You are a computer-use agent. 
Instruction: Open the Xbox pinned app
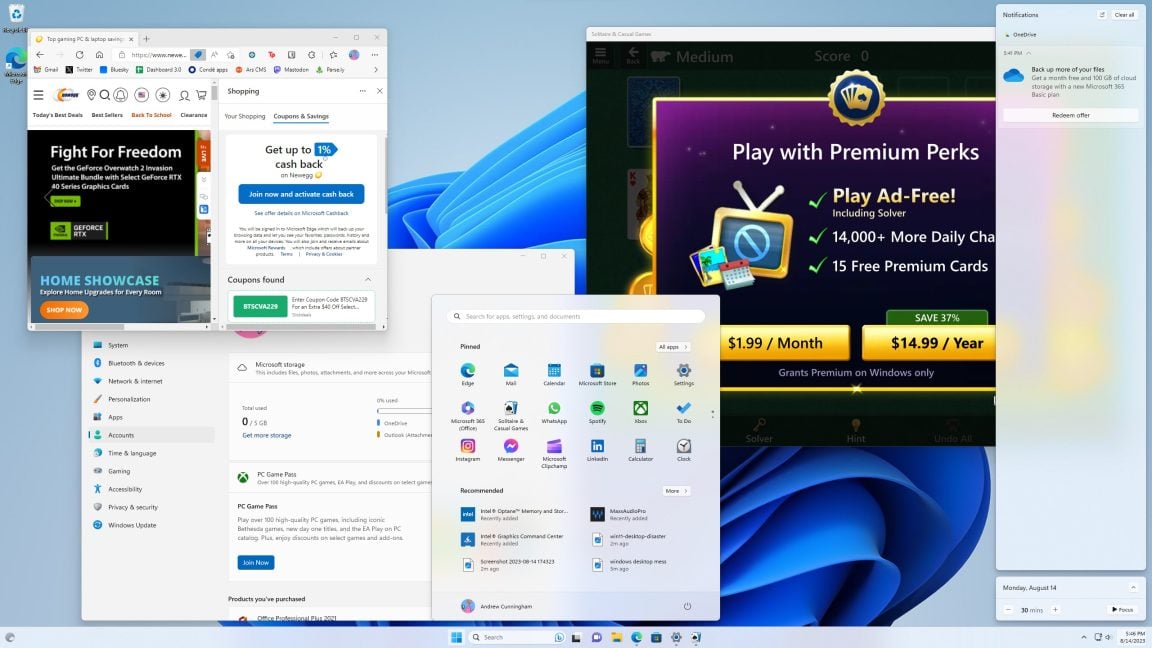[x=641, y=411]
